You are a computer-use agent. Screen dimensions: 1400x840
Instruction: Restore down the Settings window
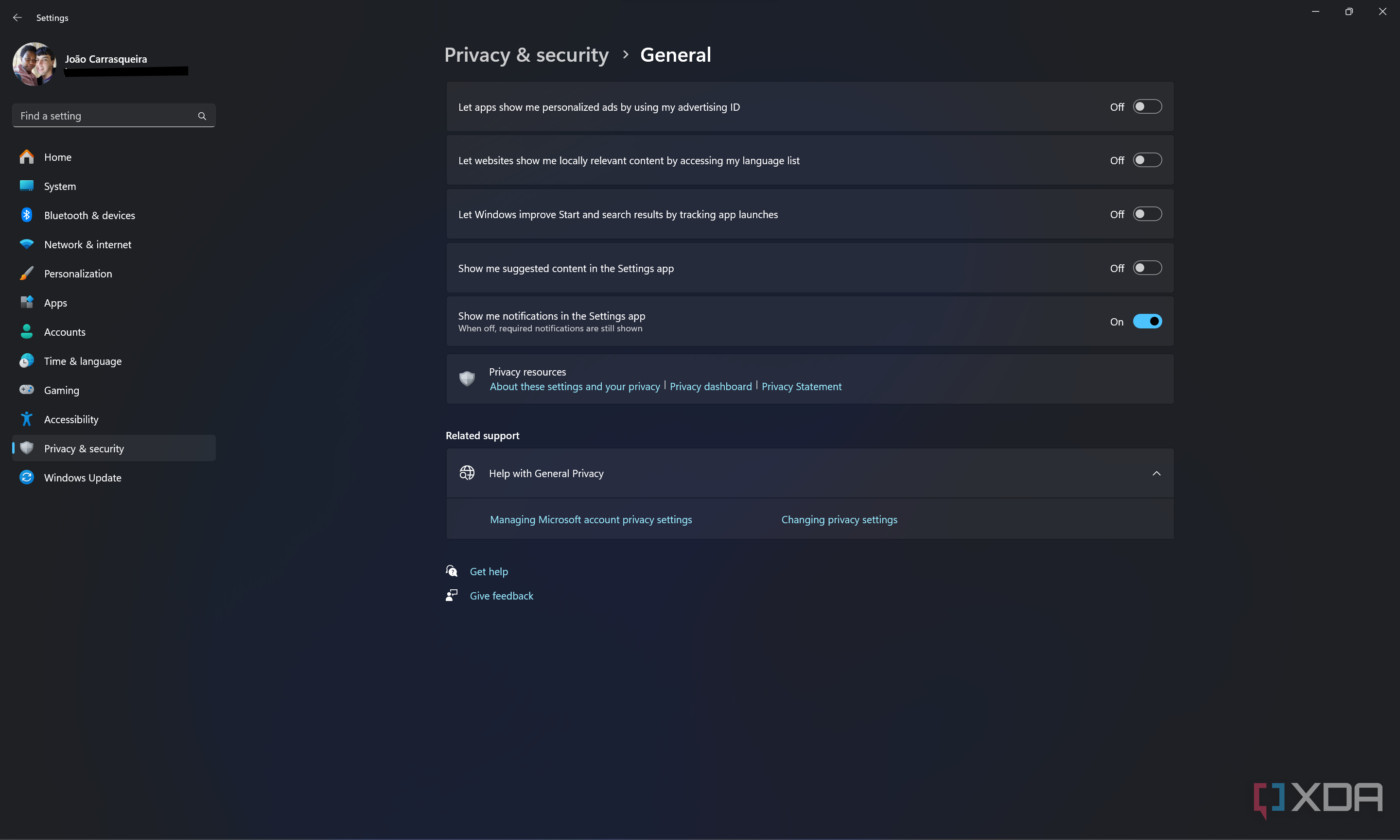point(1349,11)
